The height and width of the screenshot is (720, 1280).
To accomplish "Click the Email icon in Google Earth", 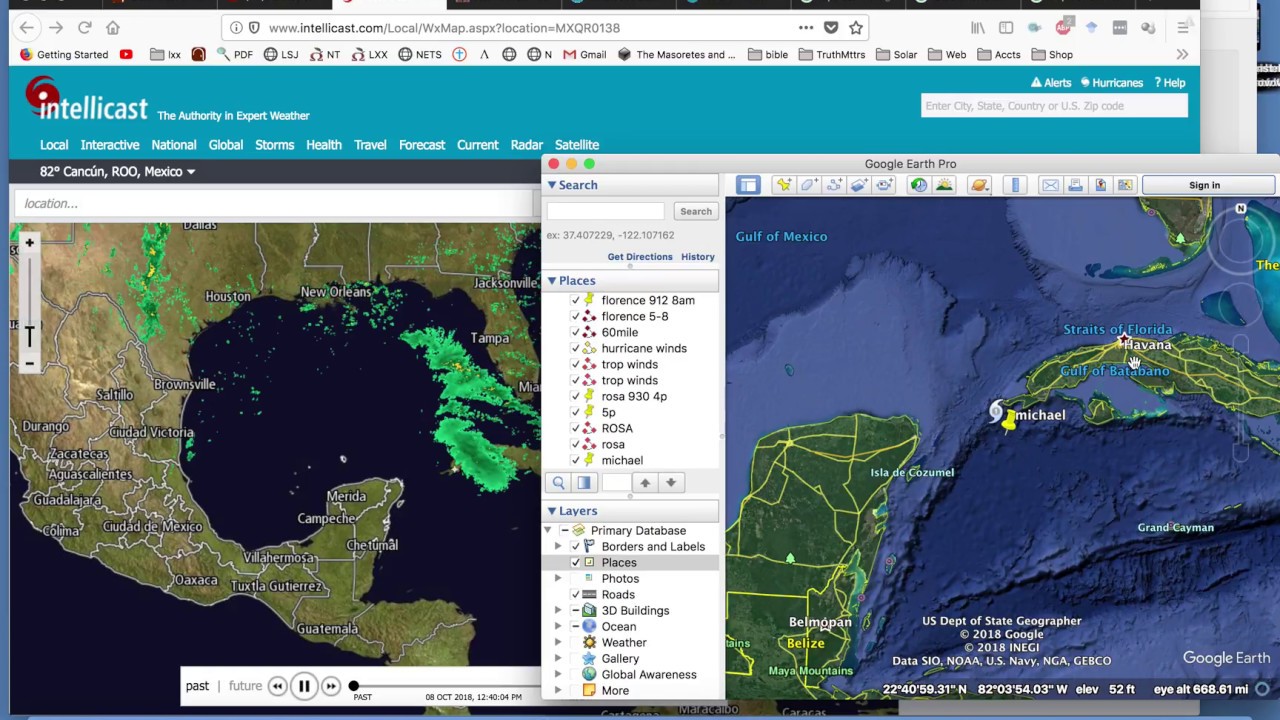I will click(x=1050, y=185).
